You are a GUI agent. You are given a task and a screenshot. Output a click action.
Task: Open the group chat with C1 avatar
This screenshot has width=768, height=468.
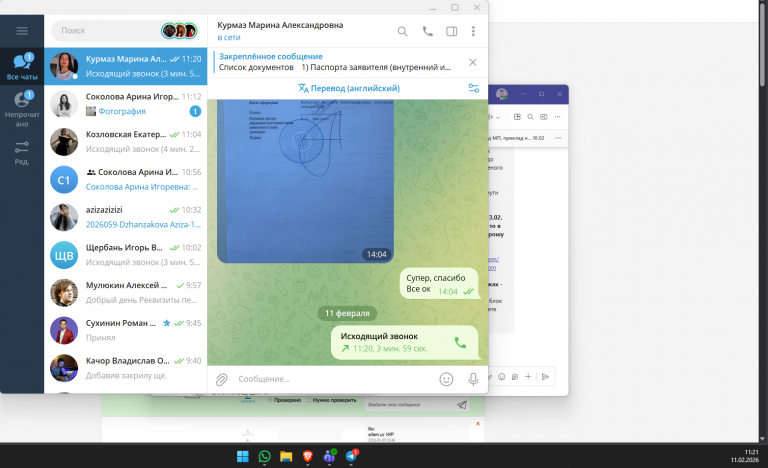pyautogui.click(x=126, y=179)
